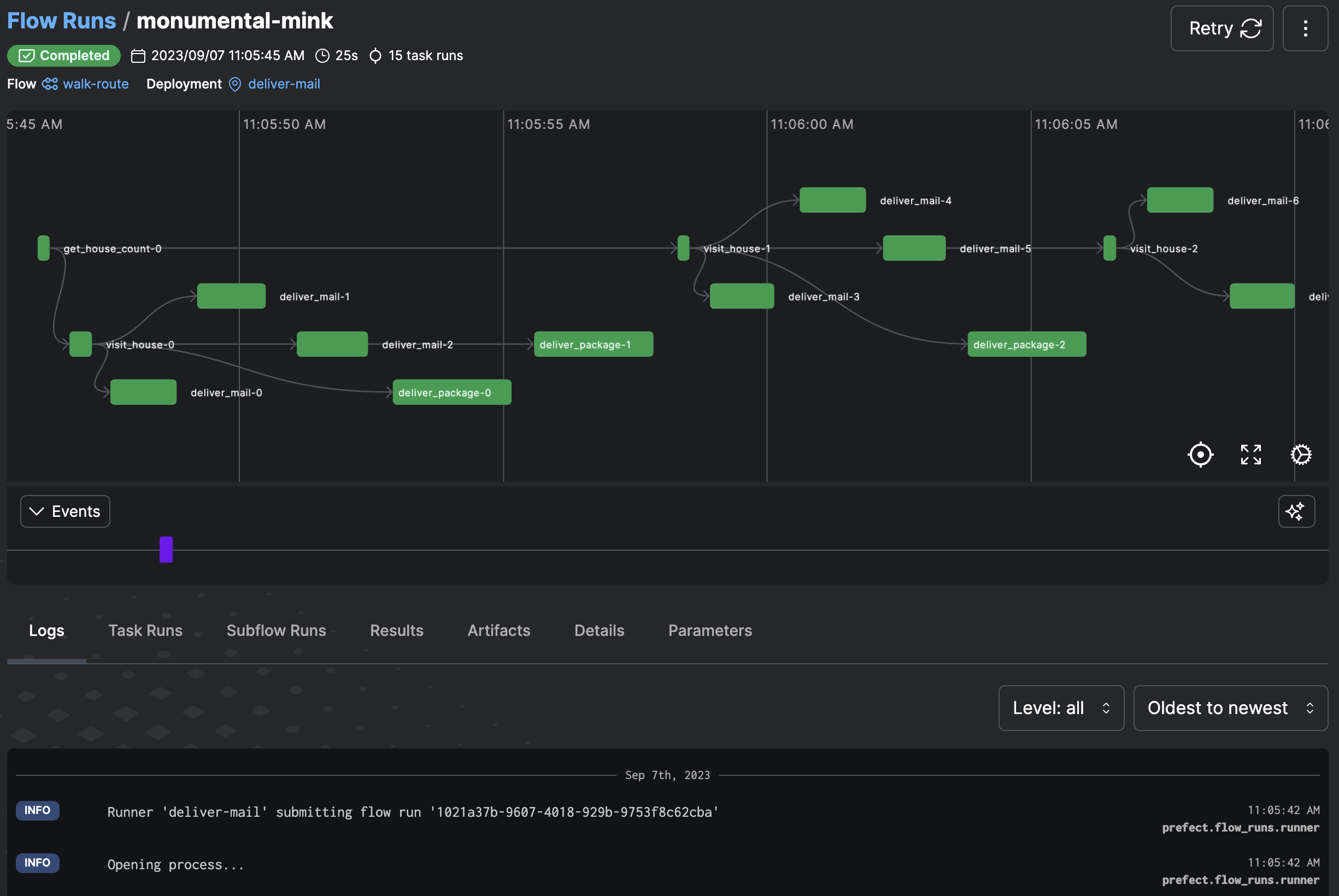The height and width of the screenshot is (896, 1339).
Task: Select the deliver_package-1 node
Action: point(593,344)
